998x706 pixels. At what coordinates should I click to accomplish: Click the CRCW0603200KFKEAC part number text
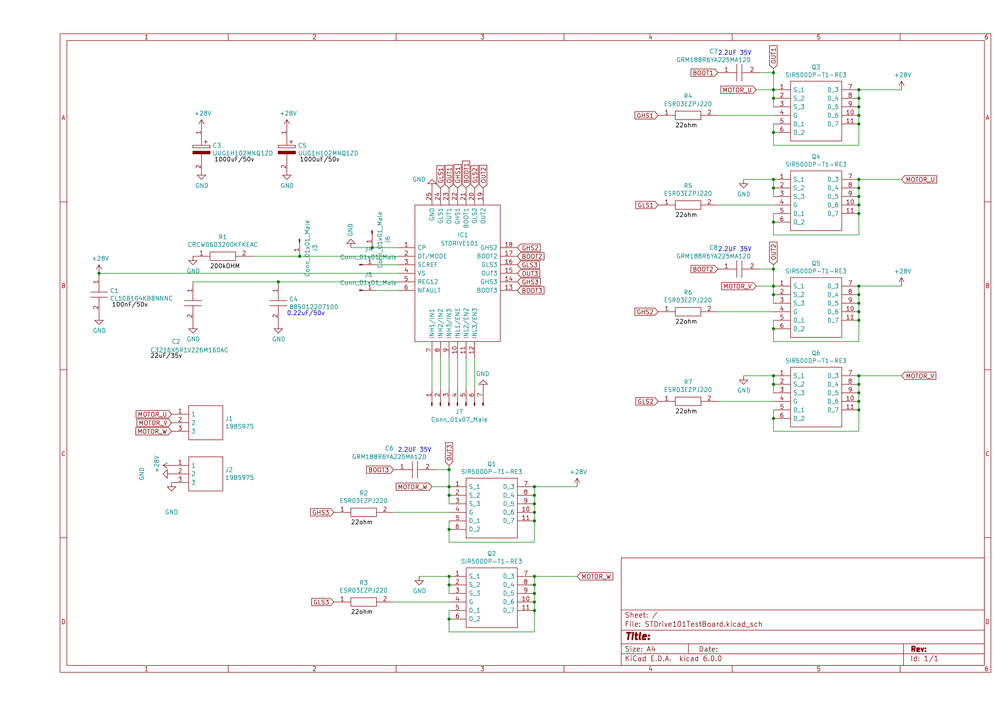click(222, 244)
